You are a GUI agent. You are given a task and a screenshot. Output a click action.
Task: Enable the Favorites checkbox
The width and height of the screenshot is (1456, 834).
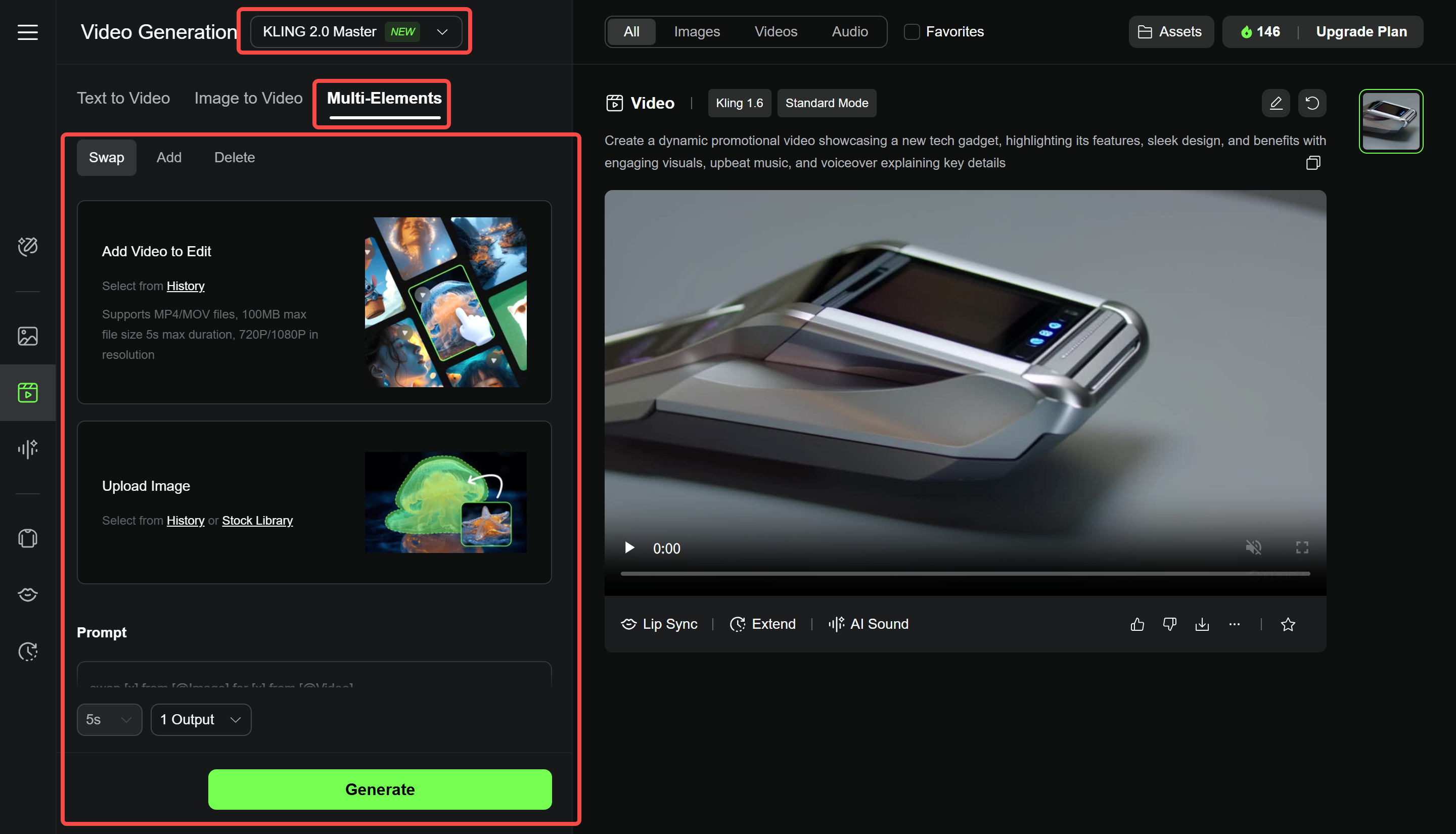pyautogui.click(x=912, y=32)
